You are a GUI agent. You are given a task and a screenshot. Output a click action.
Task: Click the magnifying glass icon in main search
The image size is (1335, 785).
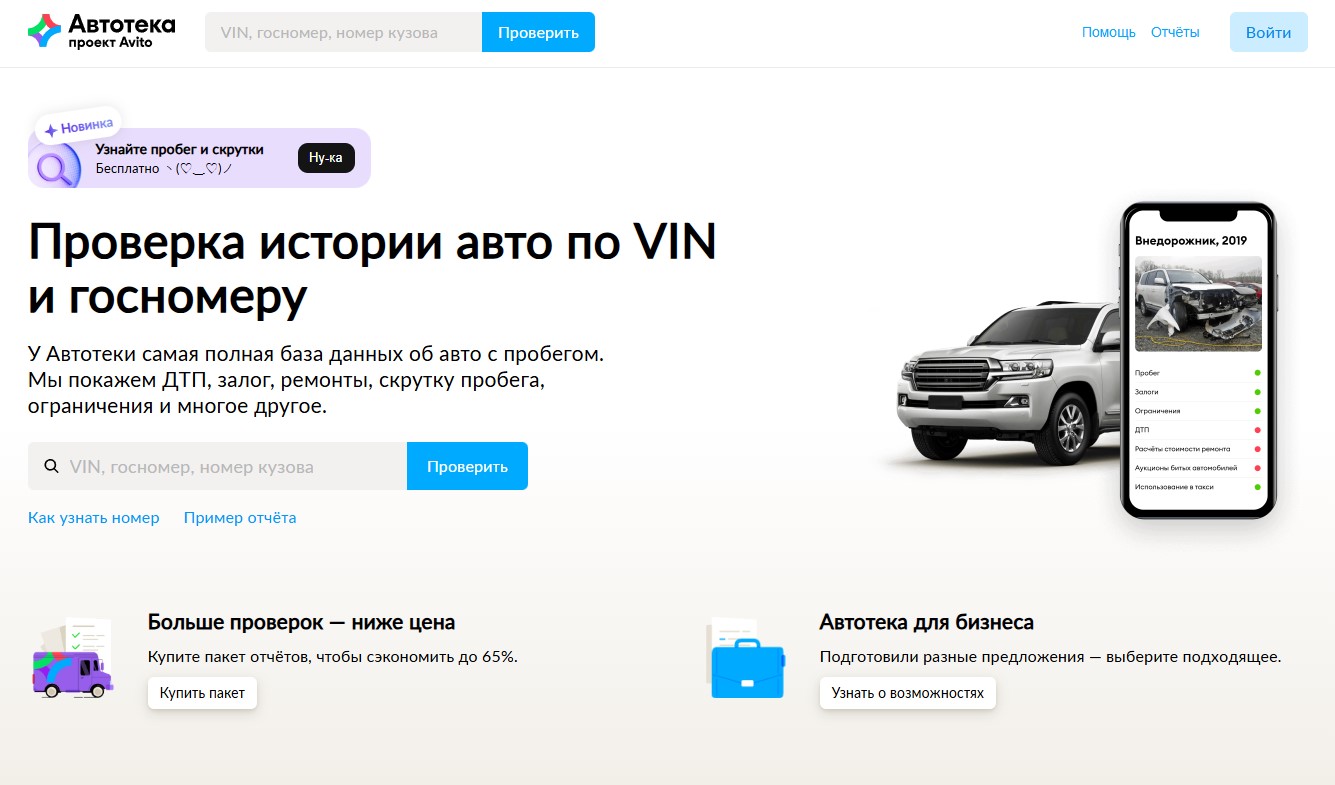(x=51, y=466)
